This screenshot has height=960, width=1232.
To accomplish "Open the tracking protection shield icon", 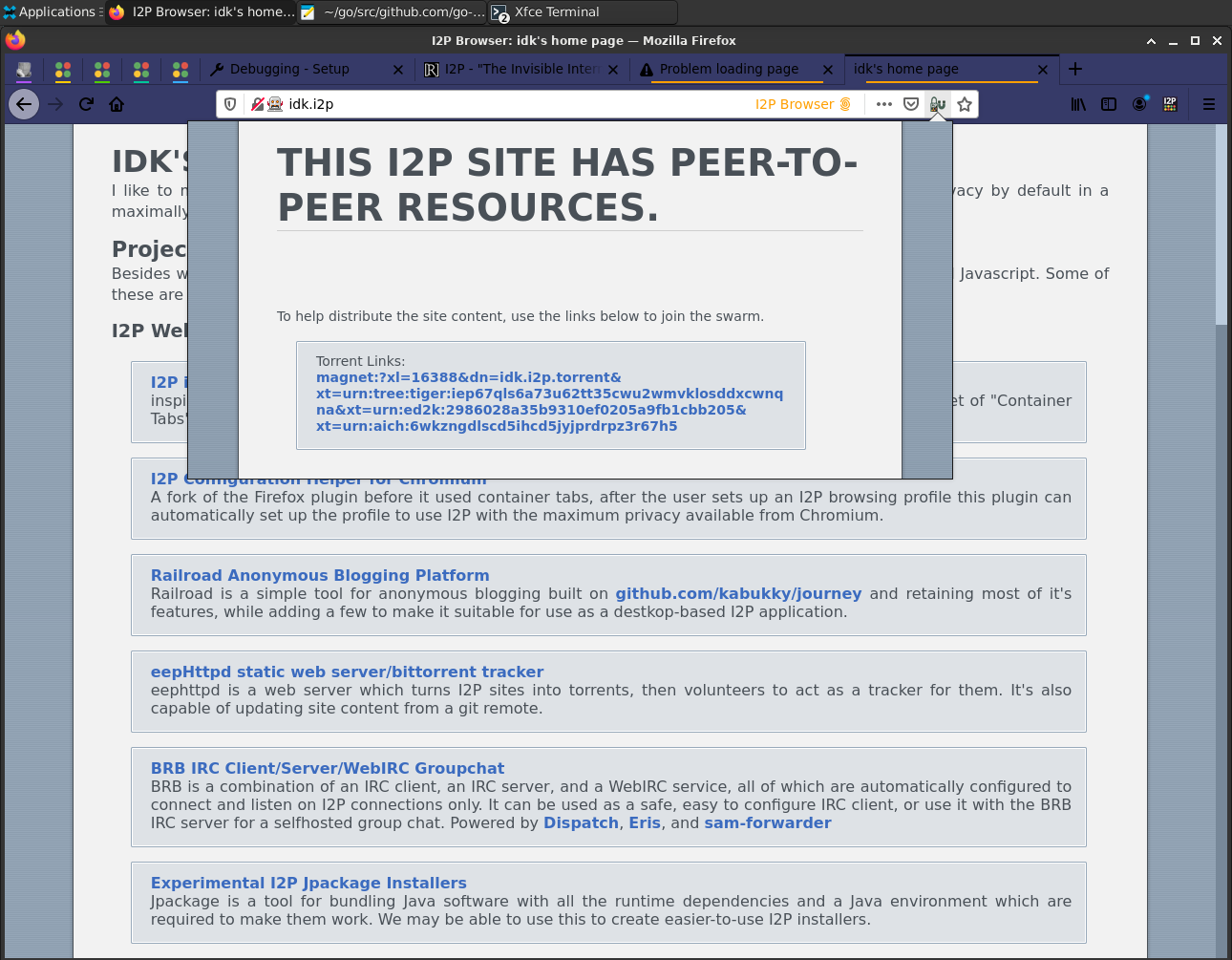I will coord(230,104).
